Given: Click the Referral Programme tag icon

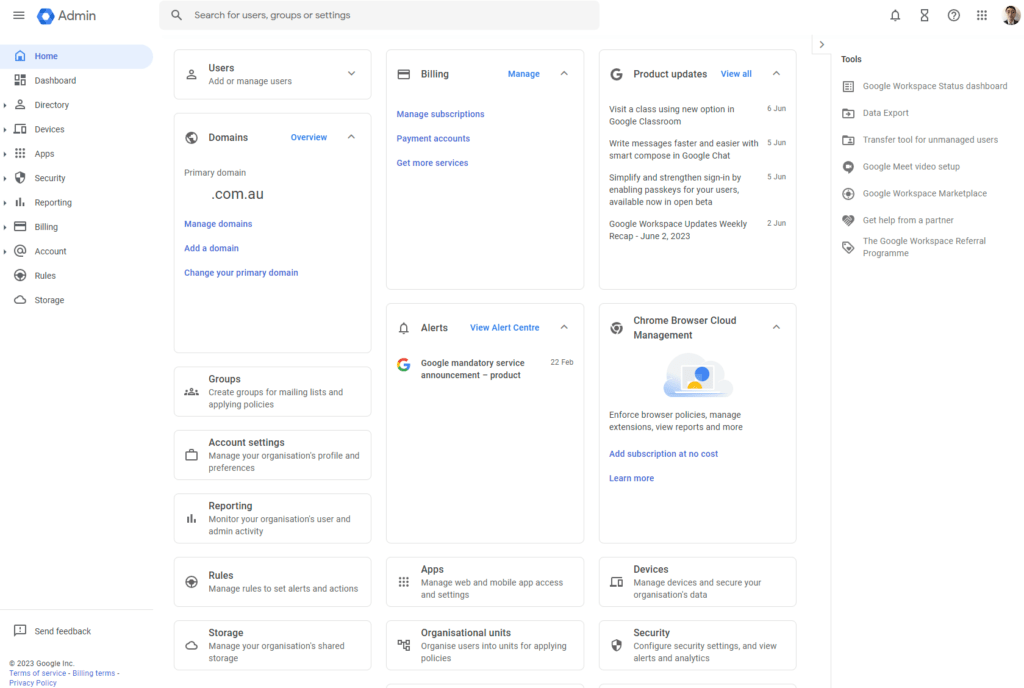Looking at the screenshot, I should pyautogui.click(x=848, y=247).
